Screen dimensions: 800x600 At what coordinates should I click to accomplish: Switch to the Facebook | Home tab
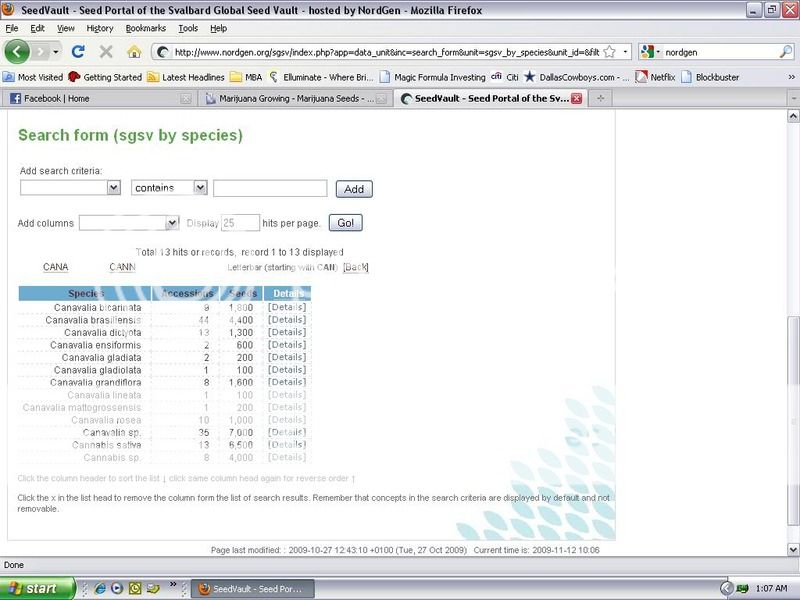[x=97, y=98]
